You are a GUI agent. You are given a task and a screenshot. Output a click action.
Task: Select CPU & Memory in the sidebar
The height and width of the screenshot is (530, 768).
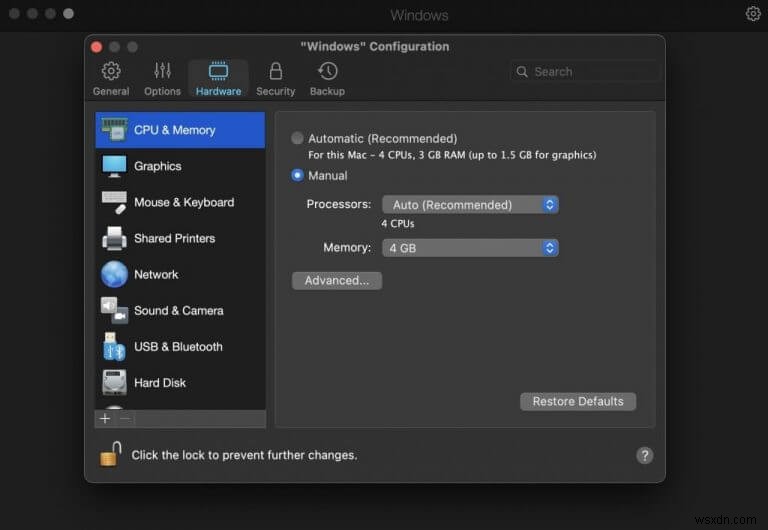coord(180,130)
